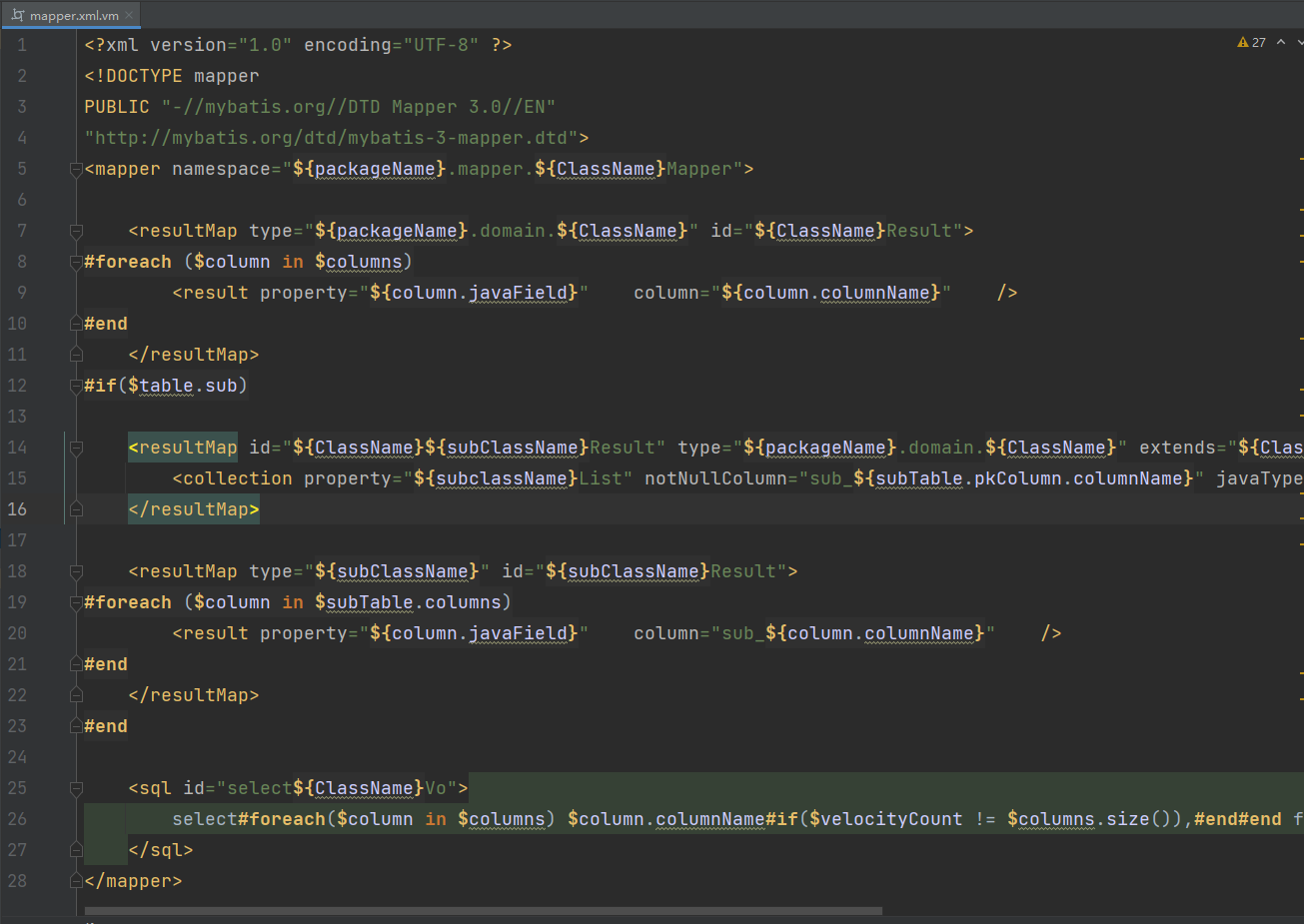Click the fold arrow beside the mapper namespace line
Screen dimensions: 1304x924
pyautogui.click(x=75, y=168)
